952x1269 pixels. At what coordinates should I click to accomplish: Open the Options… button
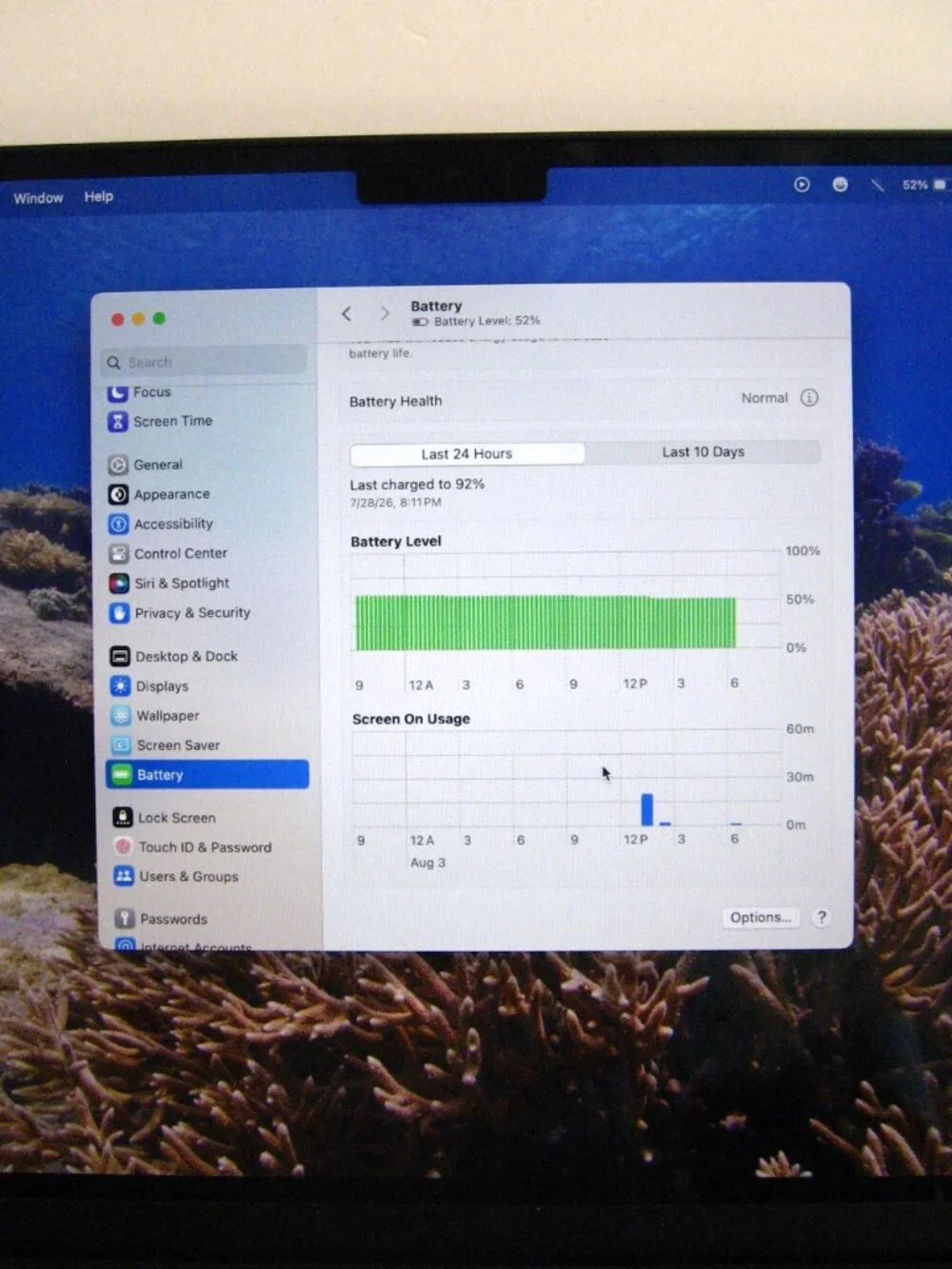click(x=761, y=918)
